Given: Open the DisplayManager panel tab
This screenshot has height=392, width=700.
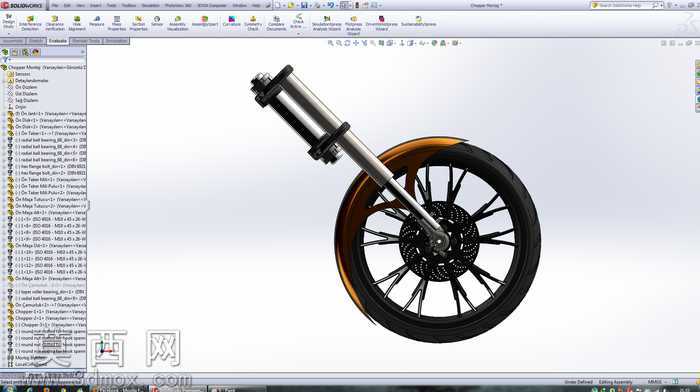Looking at the screenshot, I should 36,52.
